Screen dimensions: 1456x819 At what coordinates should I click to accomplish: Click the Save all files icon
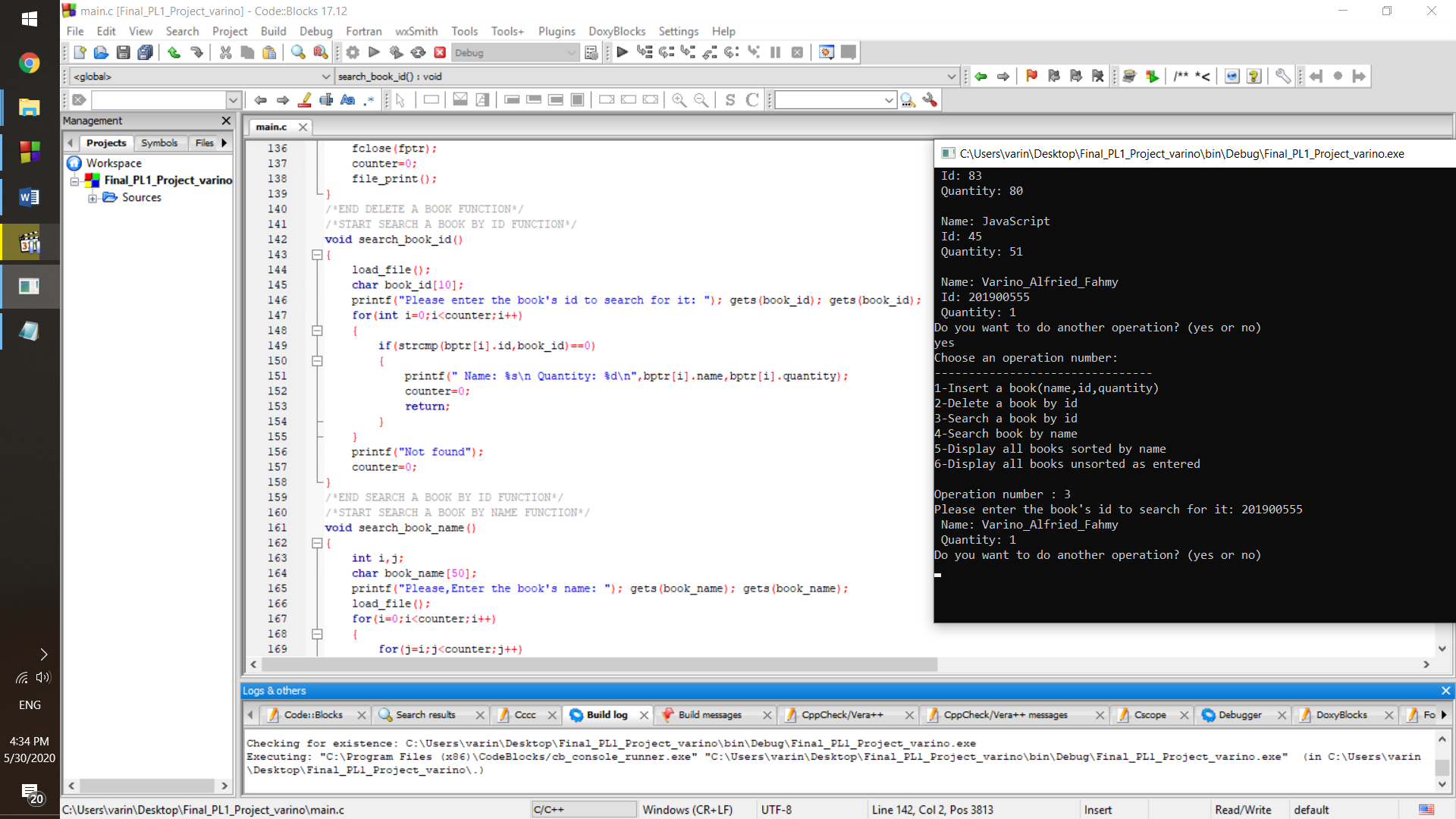pos(145,52)
